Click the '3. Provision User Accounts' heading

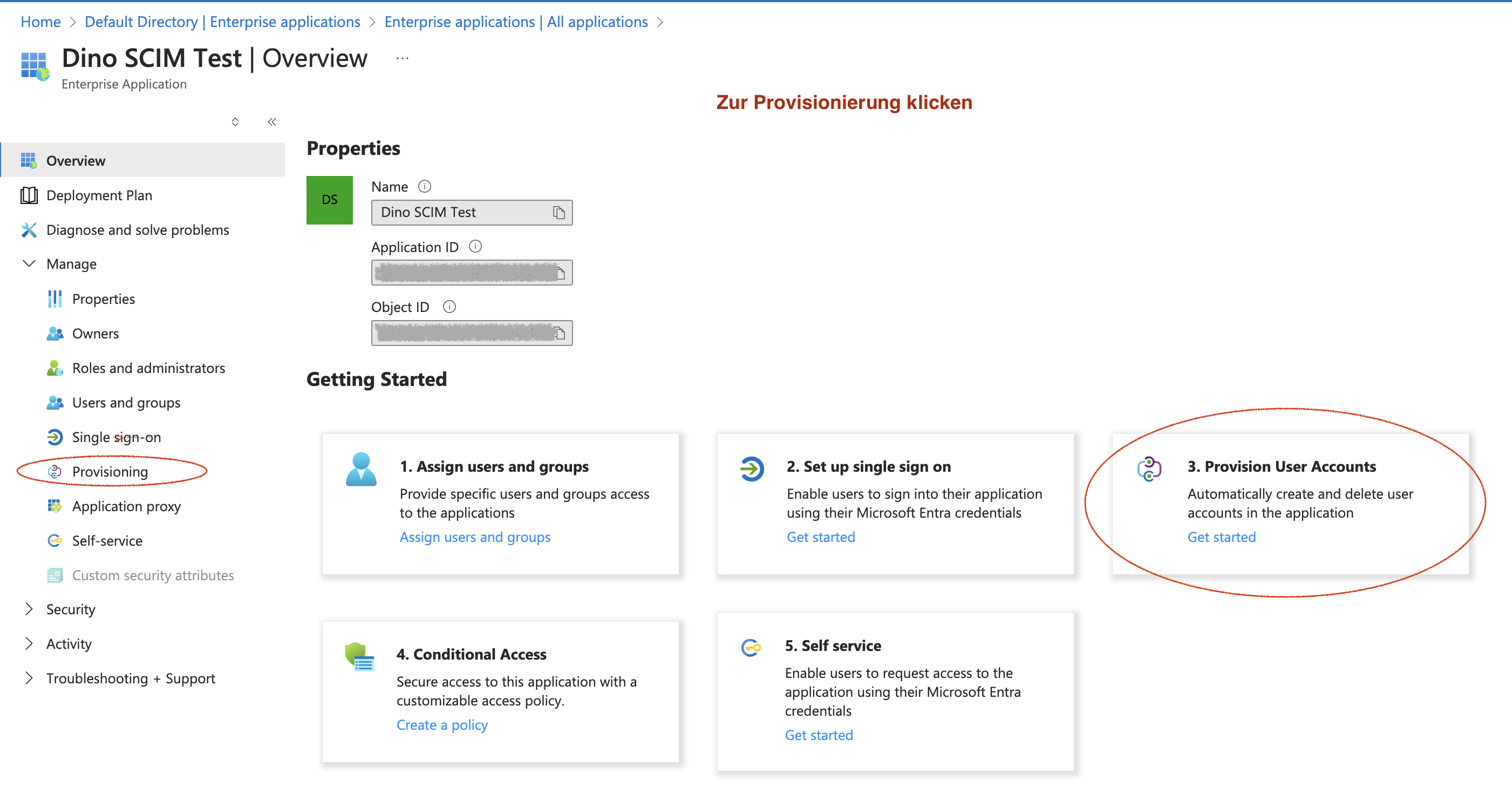click(x=1282, y=466)
